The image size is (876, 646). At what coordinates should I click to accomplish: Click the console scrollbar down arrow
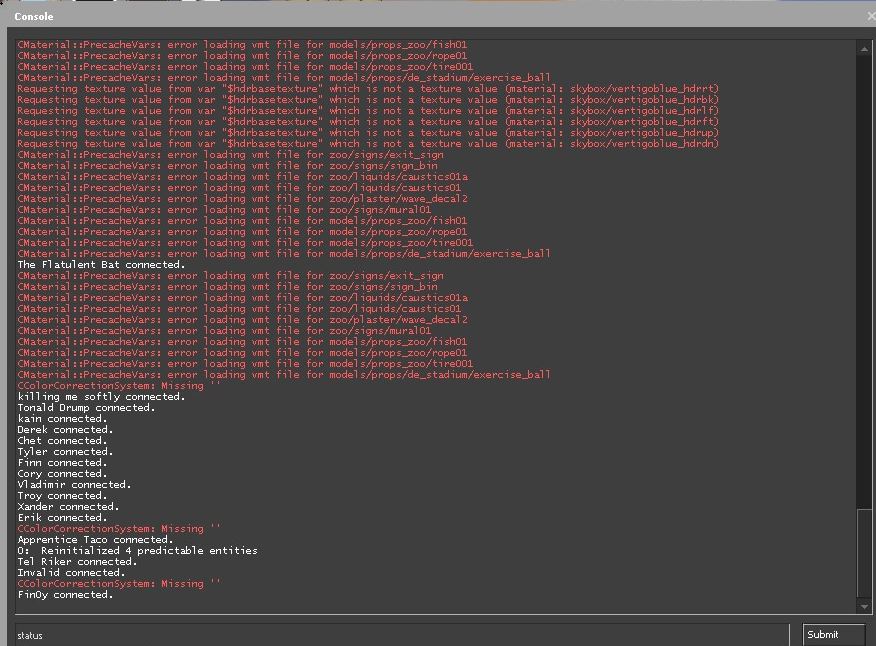(x=864, y=606)
